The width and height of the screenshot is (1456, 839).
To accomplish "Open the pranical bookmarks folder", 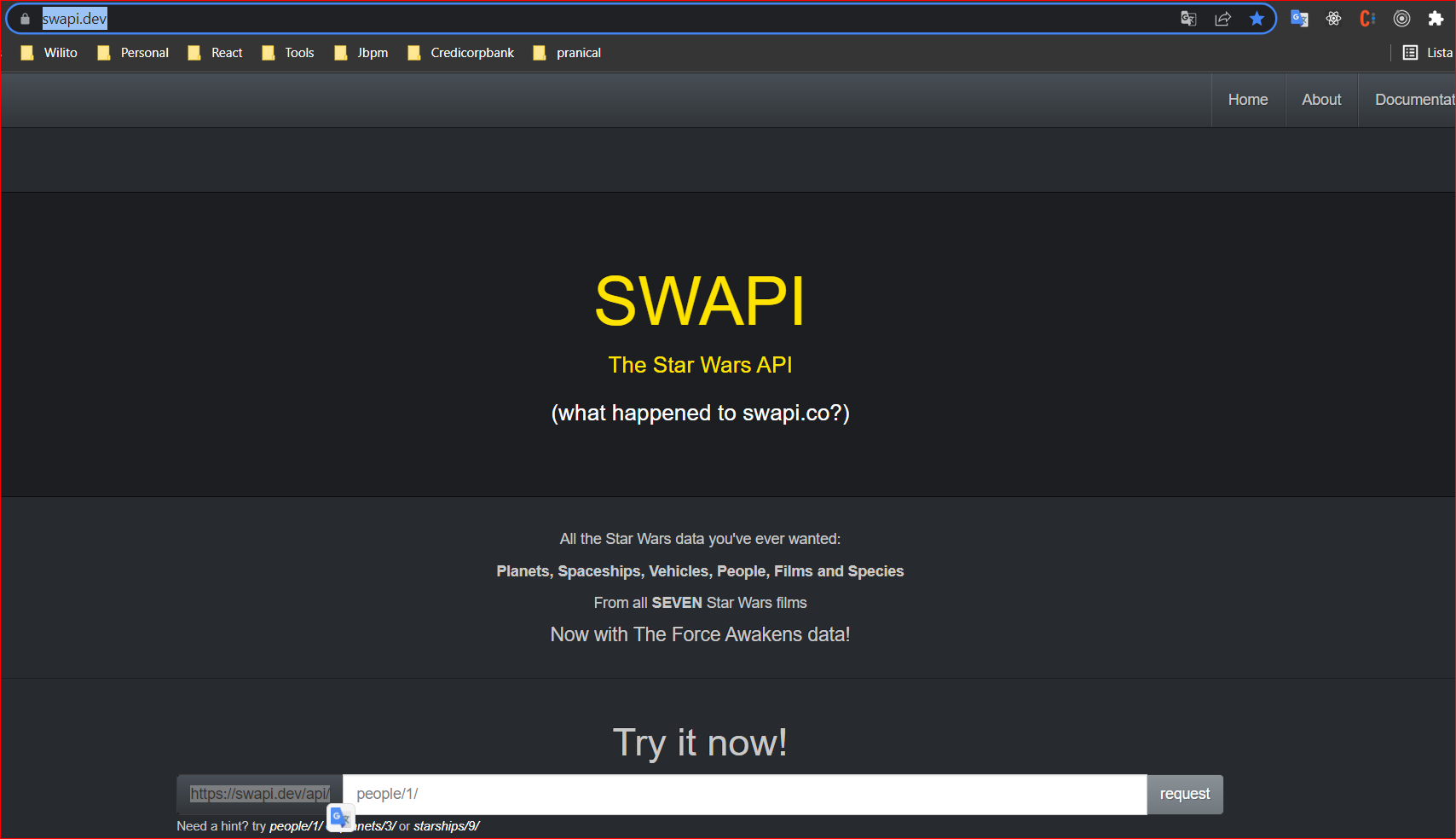I will tap(567, 53).
